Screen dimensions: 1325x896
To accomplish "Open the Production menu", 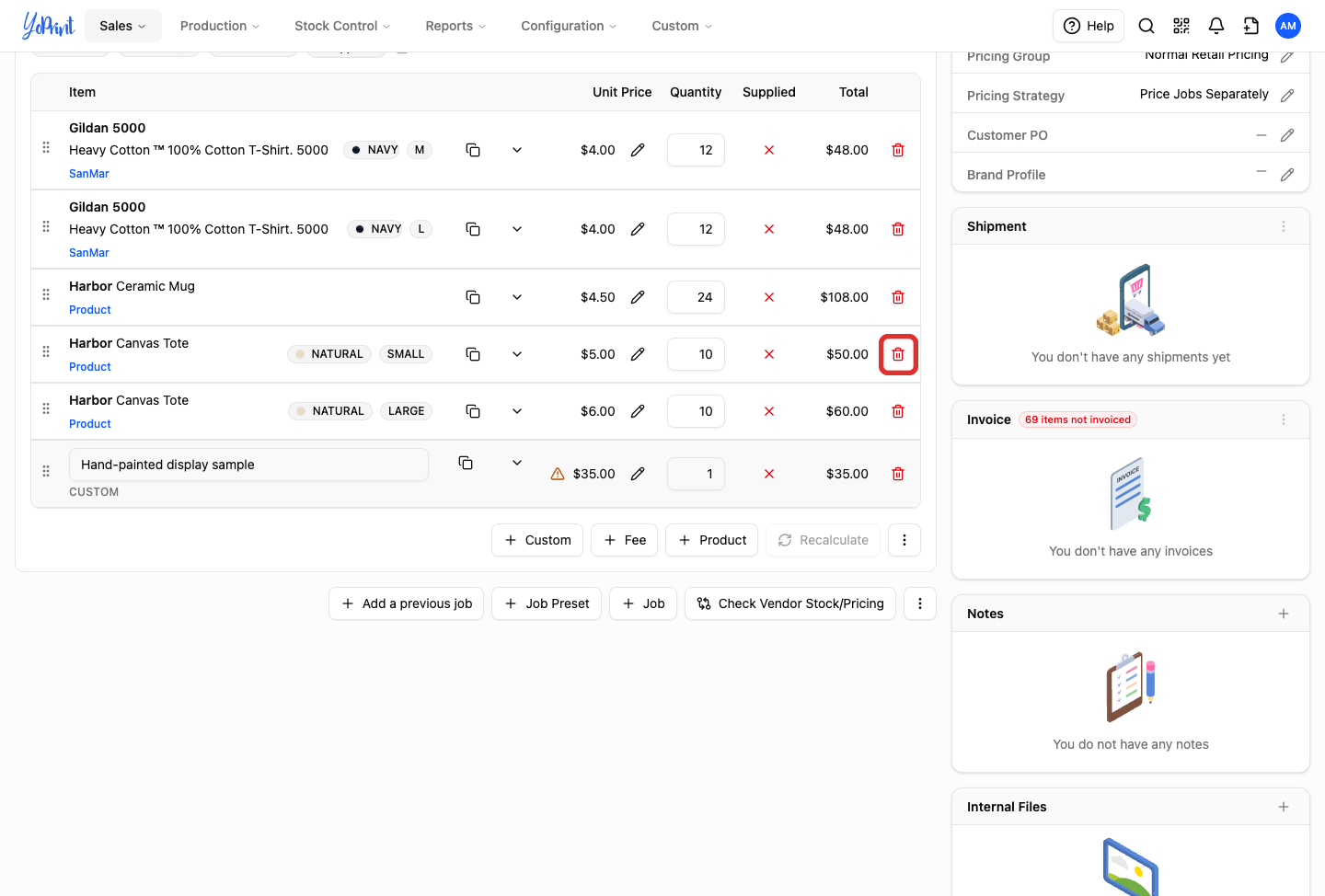I will coord(220,26).
